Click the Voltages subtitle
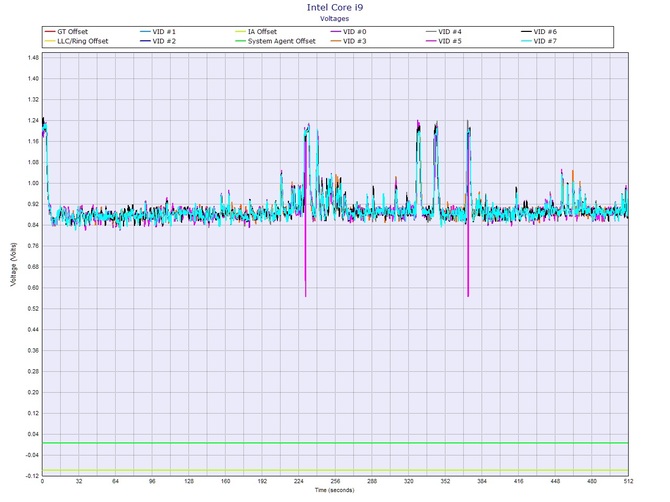The height and width of the screenshot is (502, 670). [335, 18]
